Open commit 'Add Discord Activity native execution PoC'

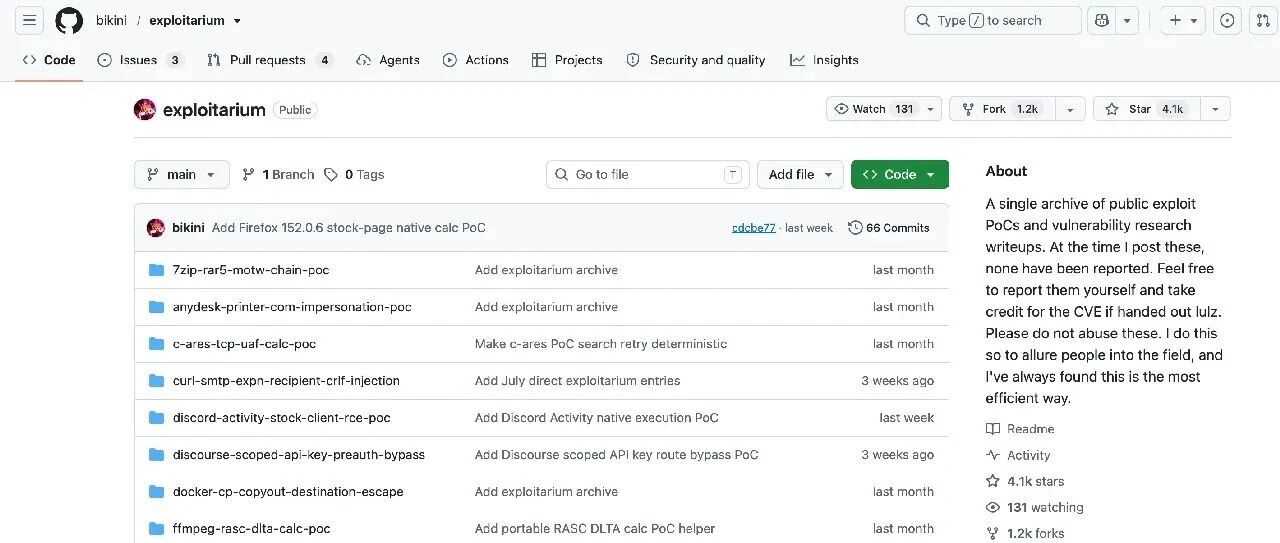click(597, 418)
